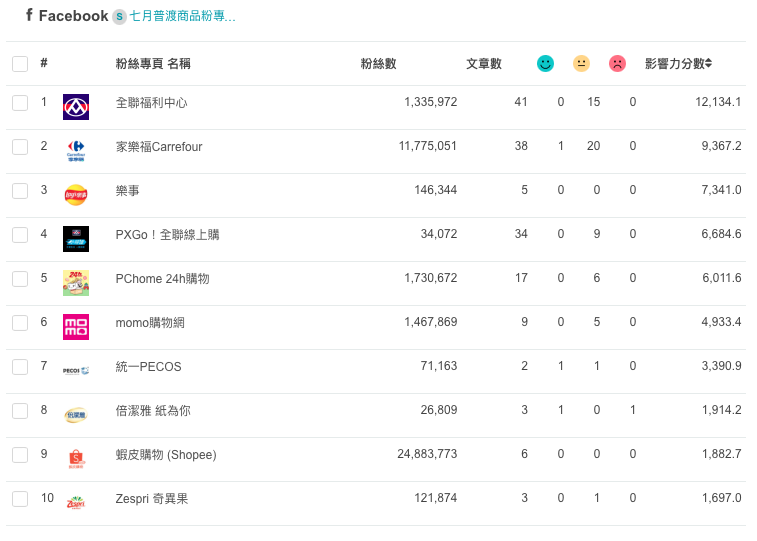The height and width of the screenshot is (541, 757).
Task: Click the yellow neutral face column icon
Action: [x=581, y=63]
